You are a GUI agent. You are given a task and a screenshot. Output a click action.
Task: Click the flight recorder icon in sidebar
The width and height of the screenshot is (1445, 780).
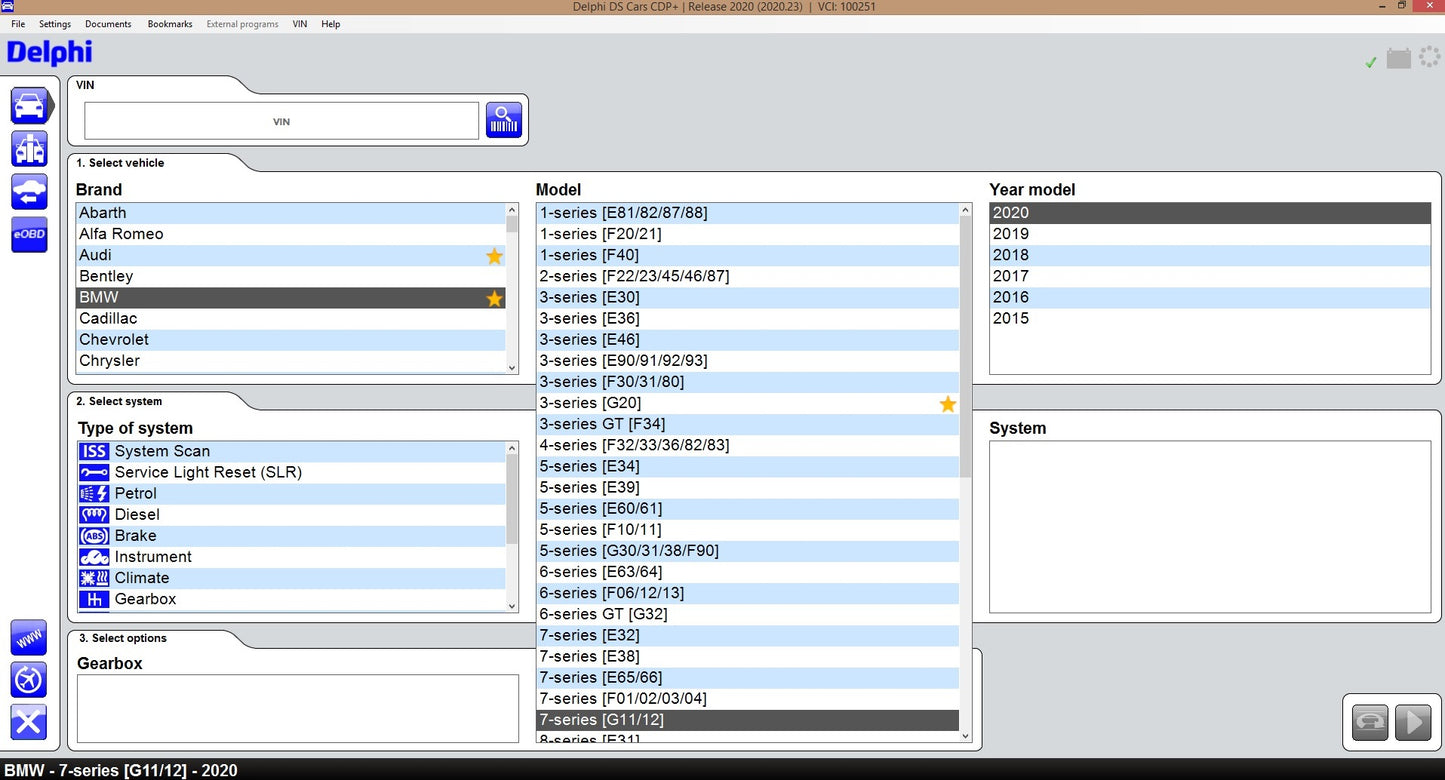click(29, 679)
